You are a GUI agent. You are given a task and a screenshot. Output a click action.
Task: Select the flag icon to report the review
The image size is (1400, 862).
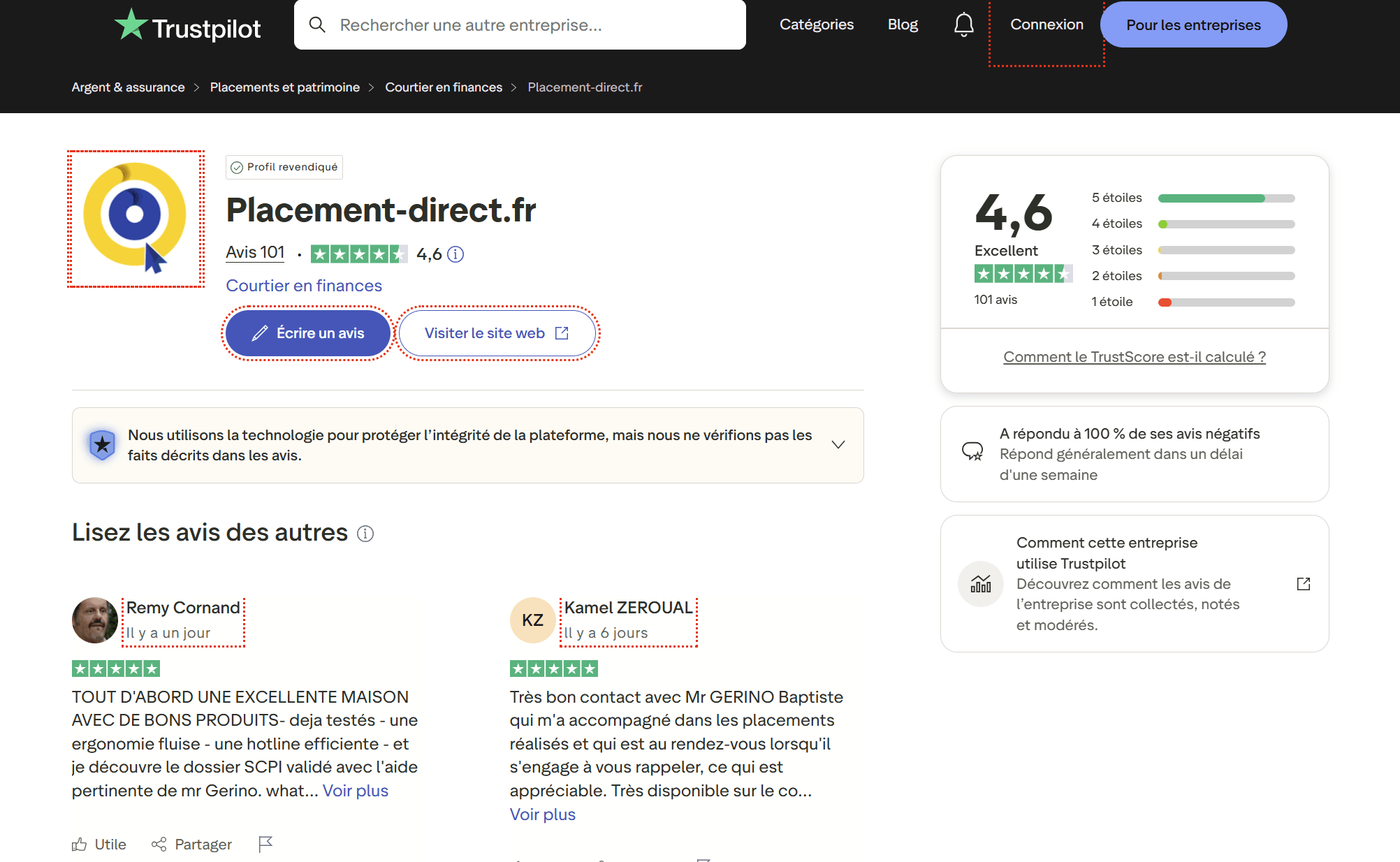[265, 844]
